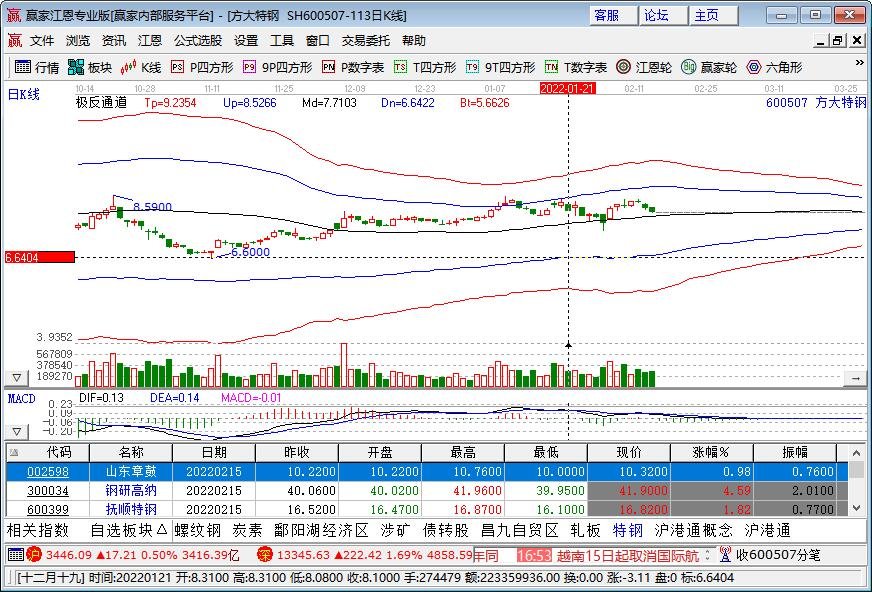Select the 炭素 sector tab
The image size is (872, 592).
(247, 530)
